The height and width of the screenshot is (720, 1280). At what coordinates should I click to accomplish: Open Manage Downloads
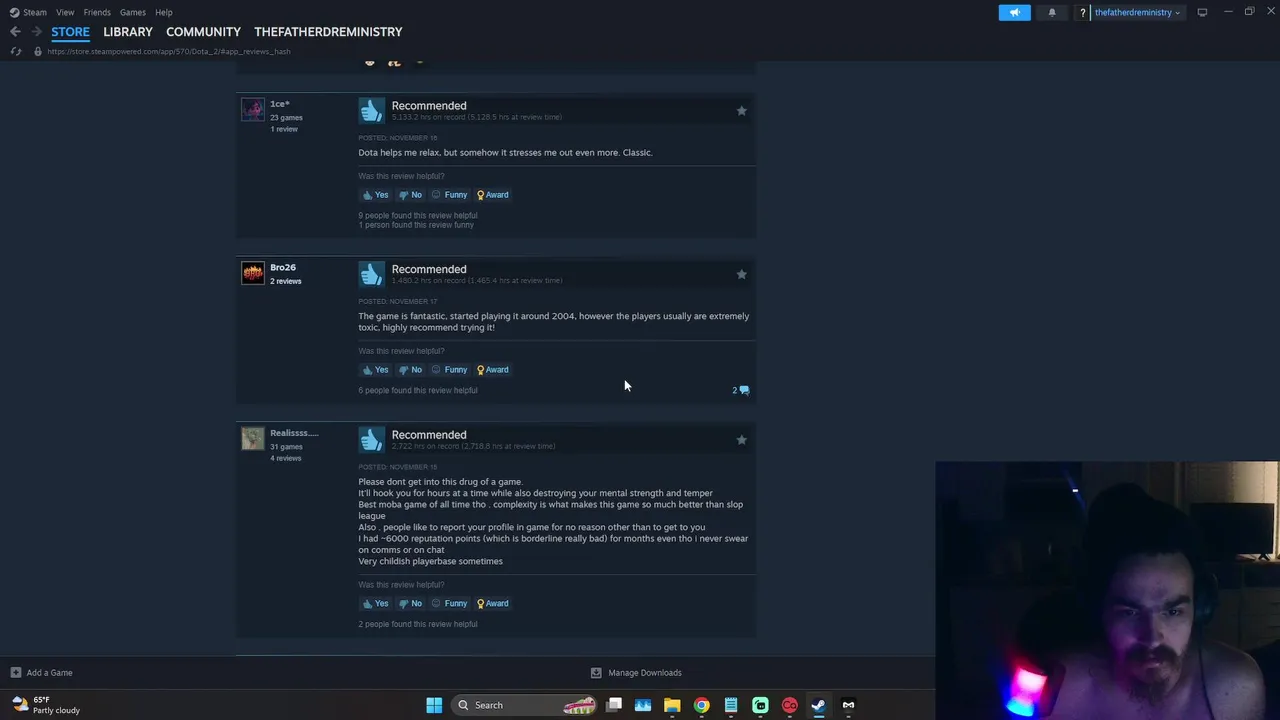coord(636,673)
